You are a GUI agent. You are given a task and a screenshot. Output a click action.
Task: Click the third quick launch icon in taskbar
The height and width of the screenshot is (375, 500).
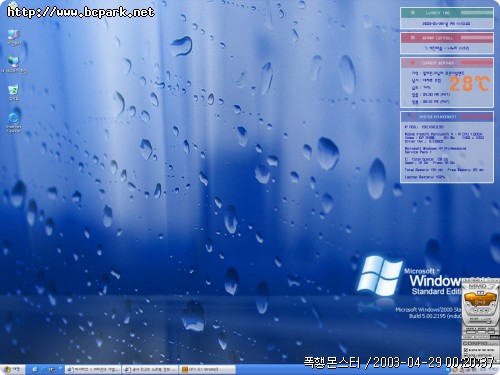coord(52,370)
